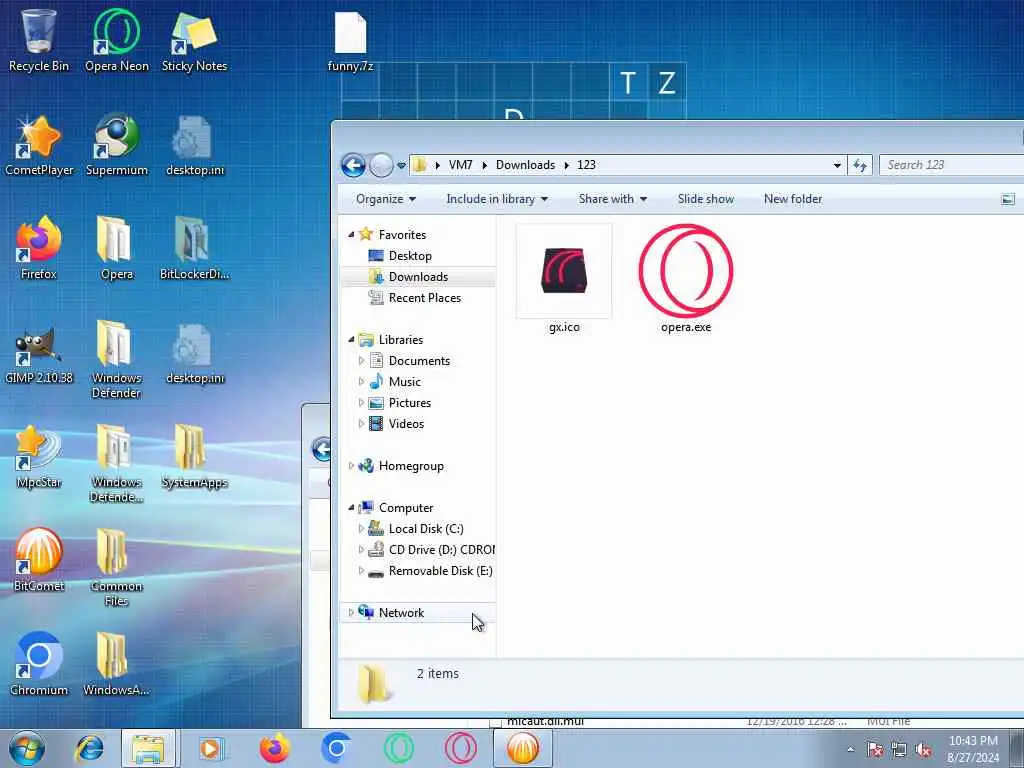Select the Chromium desktop shortcut
This screenshot has width=1024, height=768.
pos(39,664)
